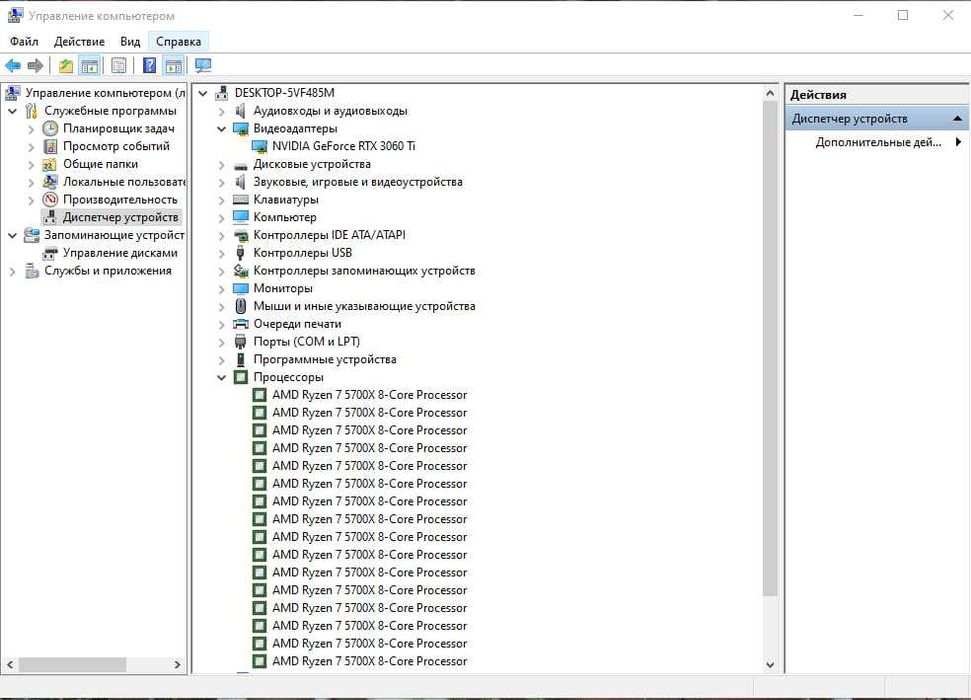Screen dimensions: 971x700
Task: Click the Очереди печати printer icon
Action: [x=241, y=324]
